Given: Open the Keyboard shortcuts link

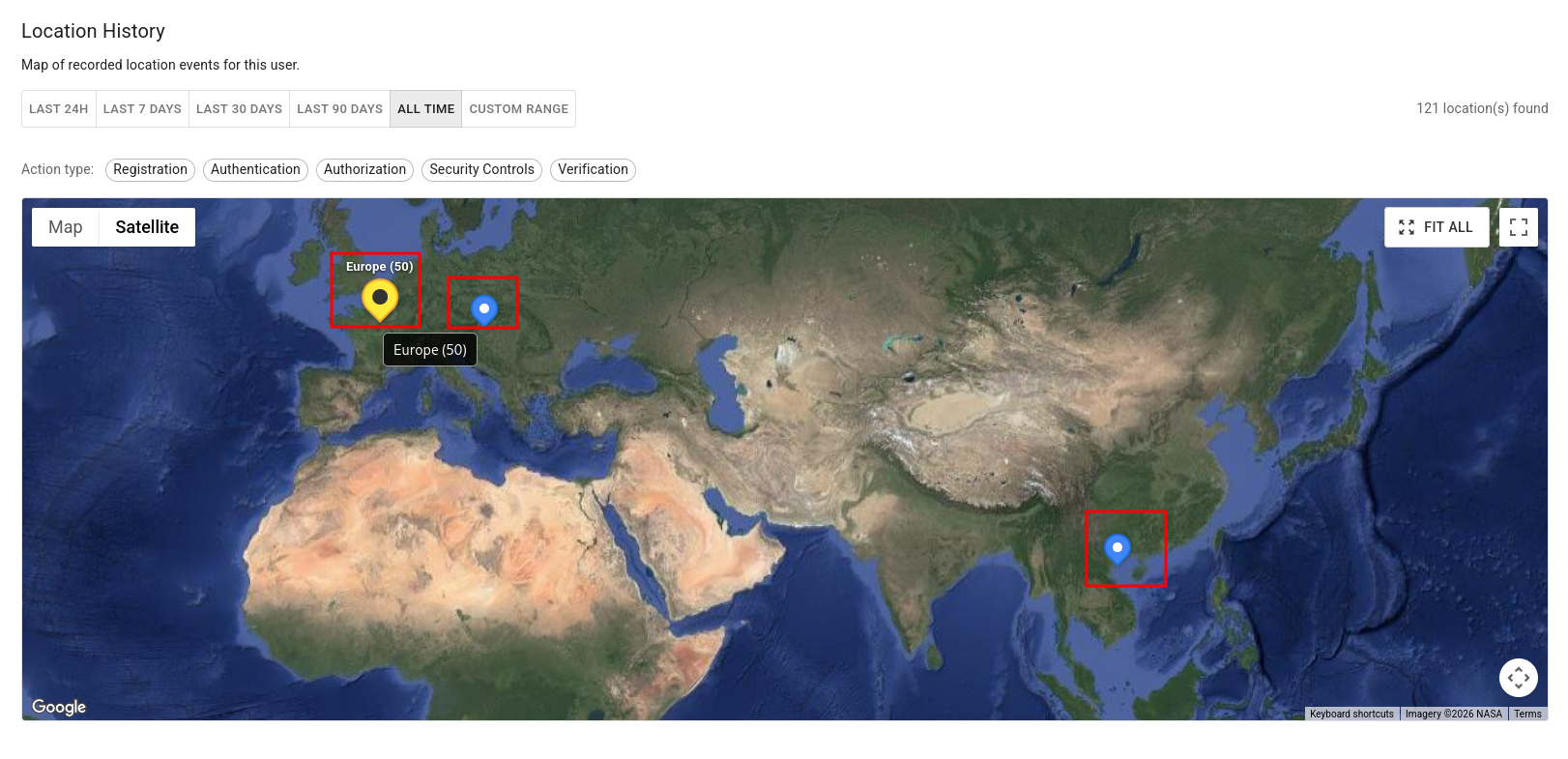Looking at the screenshot, I should coord(1351,715).
